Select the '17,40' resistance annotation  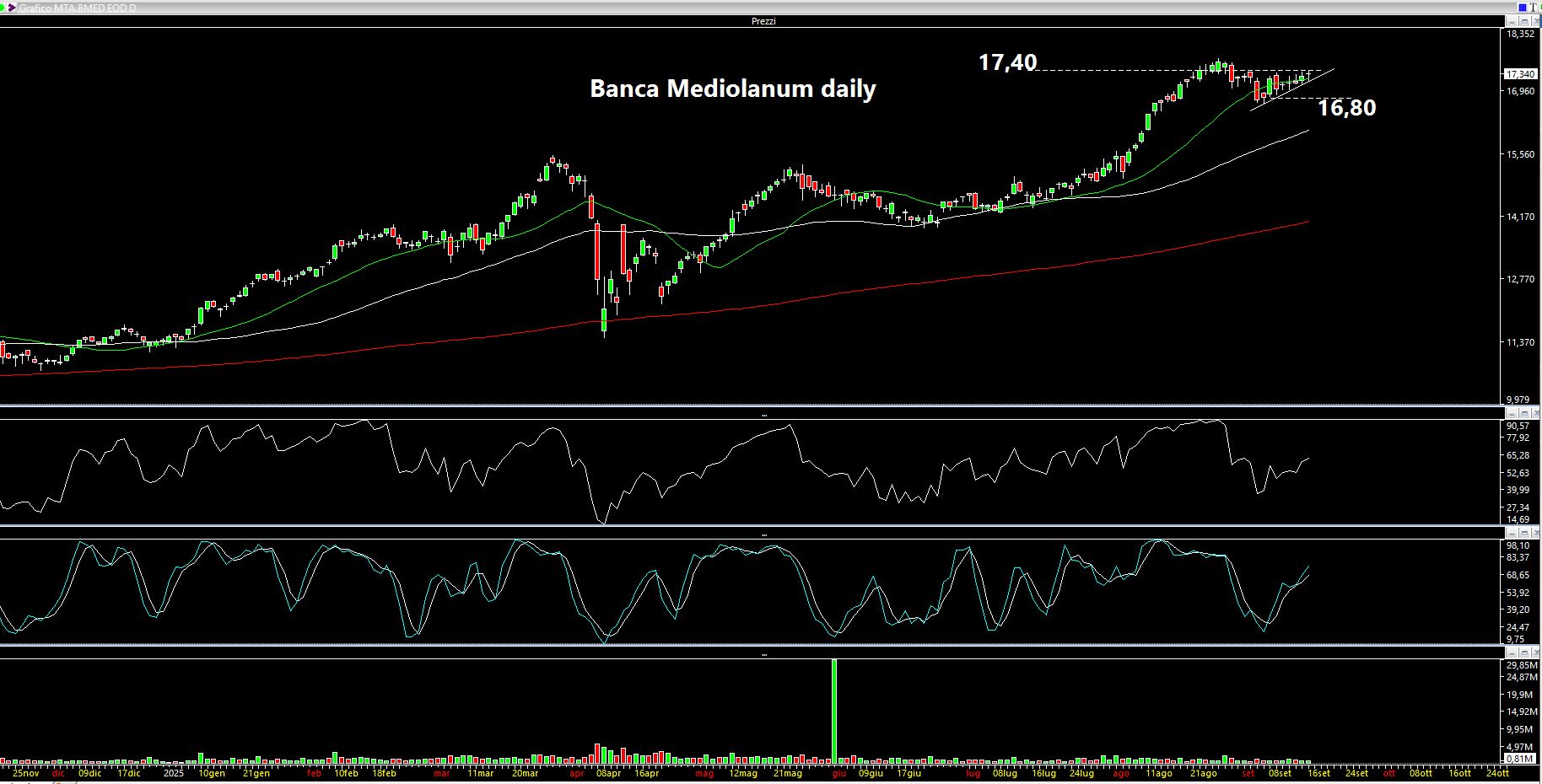coord(1007,62)
